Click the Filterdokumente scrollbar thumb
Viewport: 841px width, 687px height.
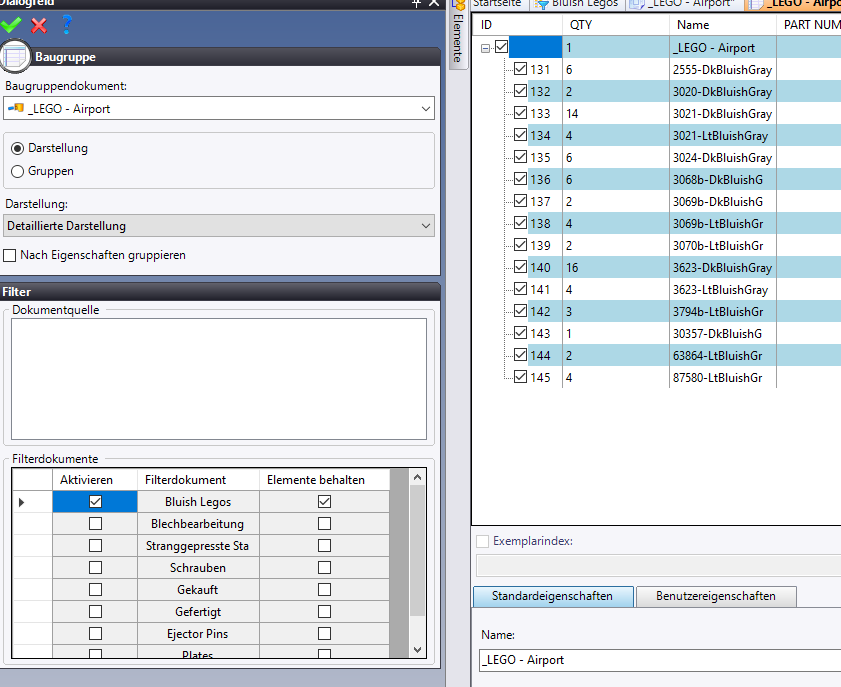pos(418,550)
